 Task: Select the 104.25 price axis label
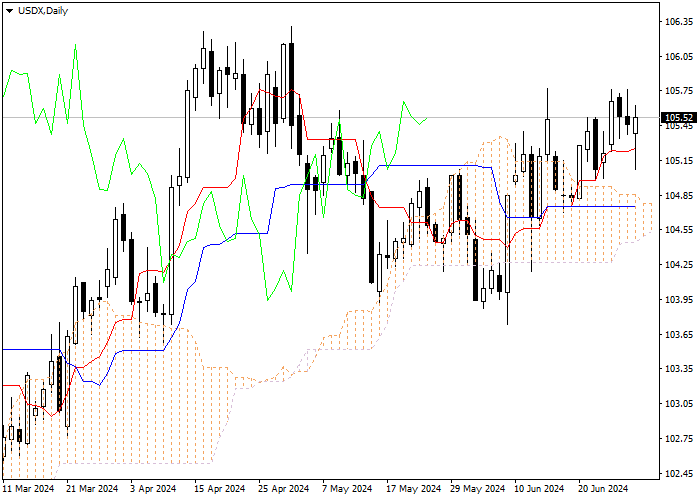[x=679, y=265]
